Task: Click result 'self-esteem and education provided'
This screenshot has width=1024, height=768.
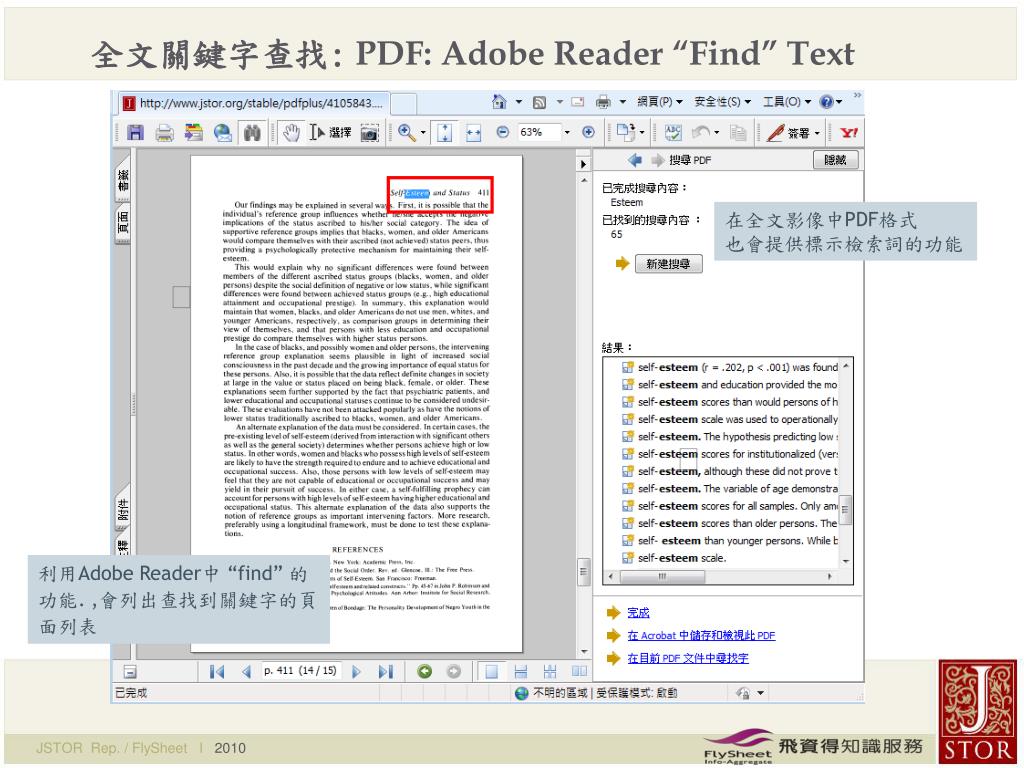Action: coord(730,385)
